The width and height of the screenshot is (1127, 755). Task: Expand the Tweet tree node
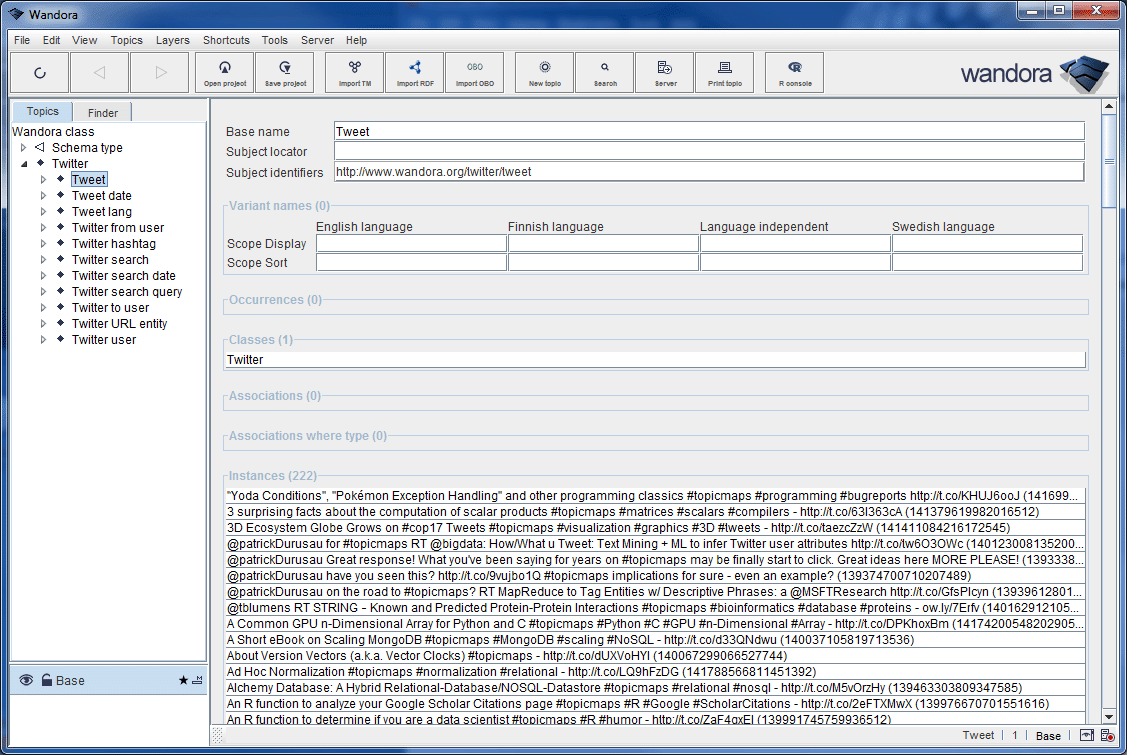43,180
